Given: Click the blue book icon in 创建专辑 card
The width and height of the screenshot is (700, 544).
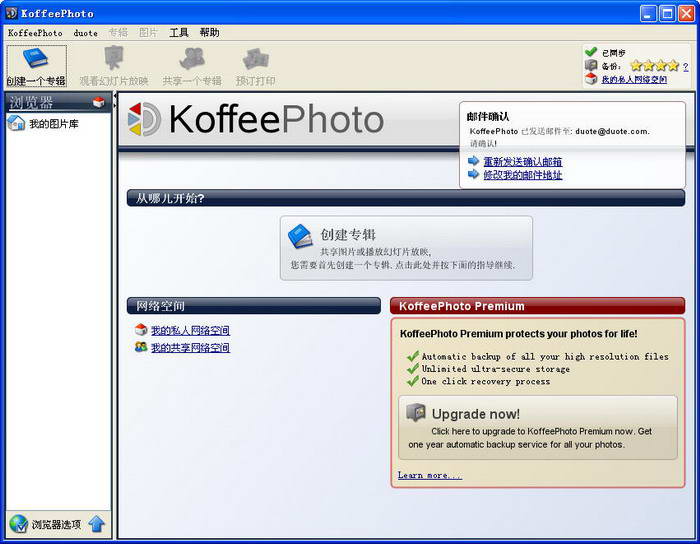Looking at the screenshot, I should [x=300, y=236].
